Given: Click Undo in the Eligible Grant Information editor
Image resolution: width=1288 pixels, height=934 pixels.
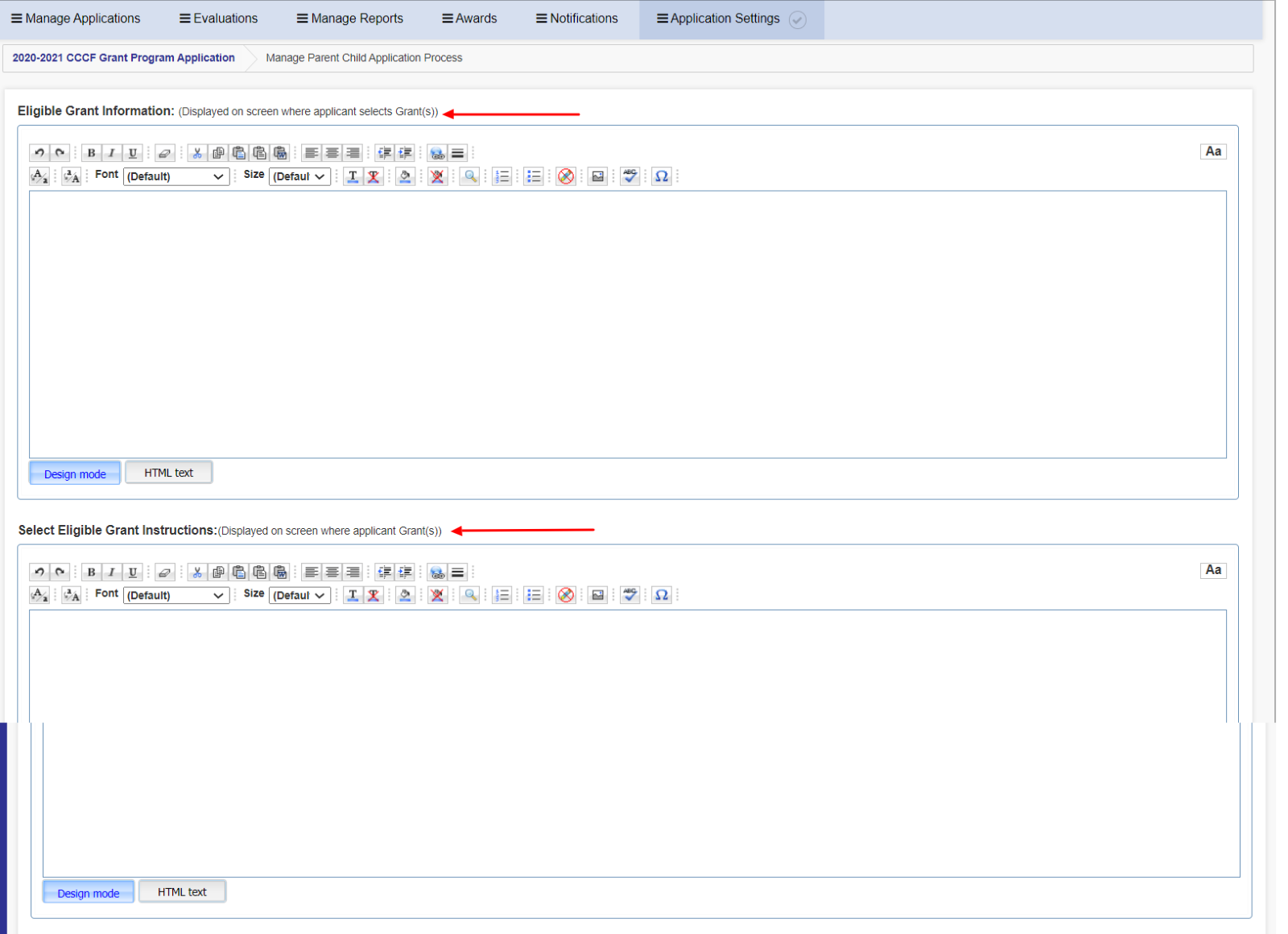Looking at the screenshot, I should click(39, 153).
